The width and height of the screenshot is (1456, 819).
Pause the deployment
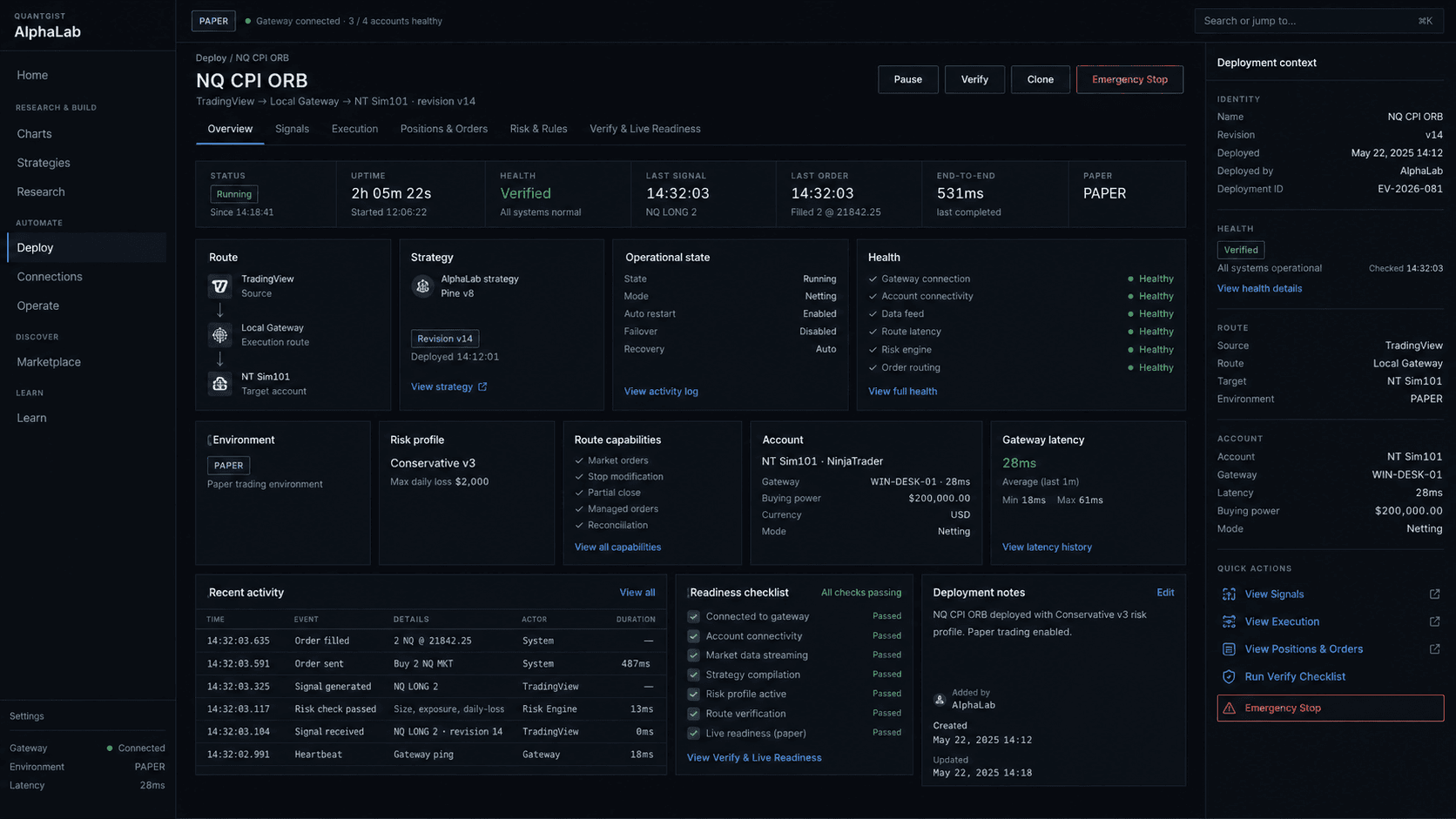click(907, 79)
